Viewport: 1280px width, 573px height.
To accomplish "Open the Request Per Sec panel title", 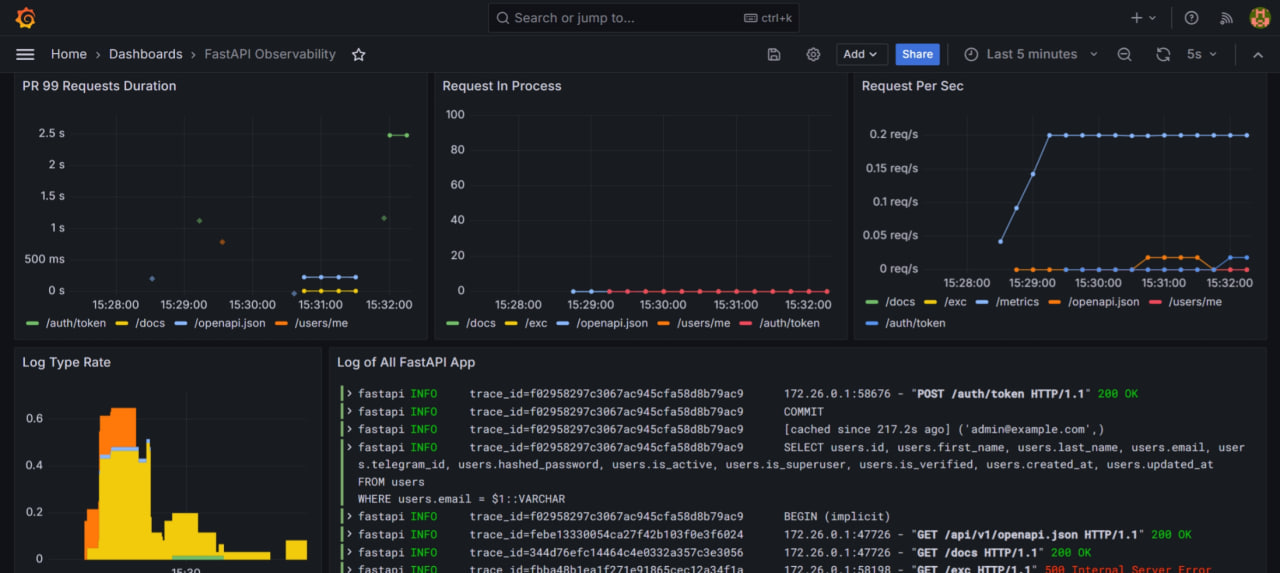I will [913, 86].
